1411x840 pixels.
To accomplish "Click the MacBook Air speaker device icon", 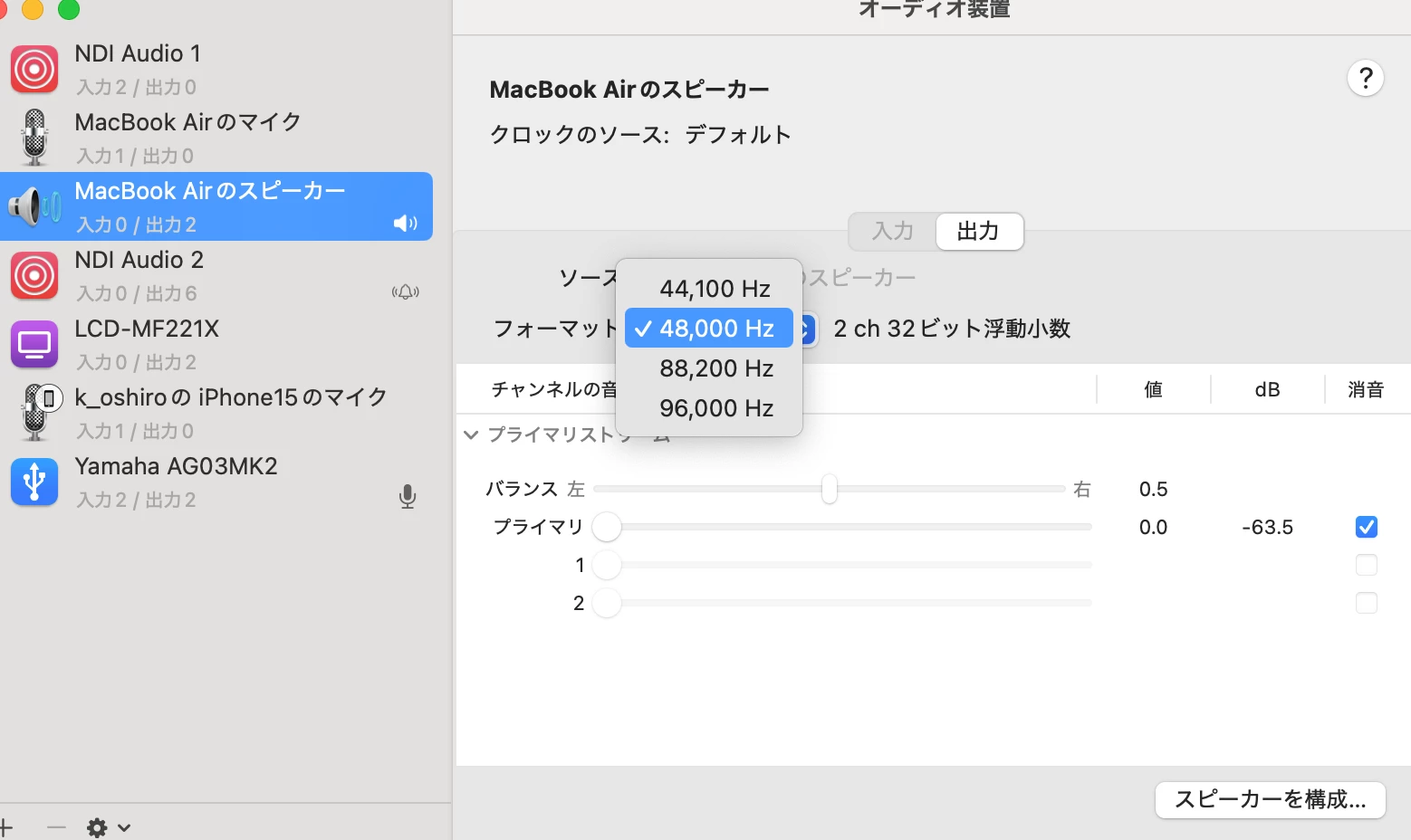I will [34, 206].
